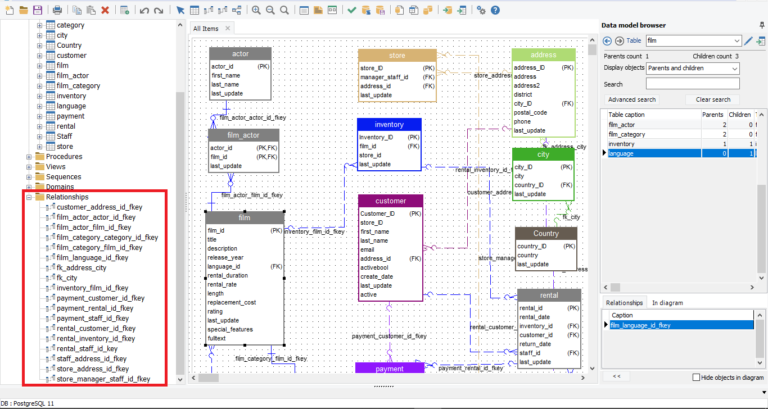The image size is (768, 409).
Task: Select the All Items diagram tab
Action: click(205, 28)
